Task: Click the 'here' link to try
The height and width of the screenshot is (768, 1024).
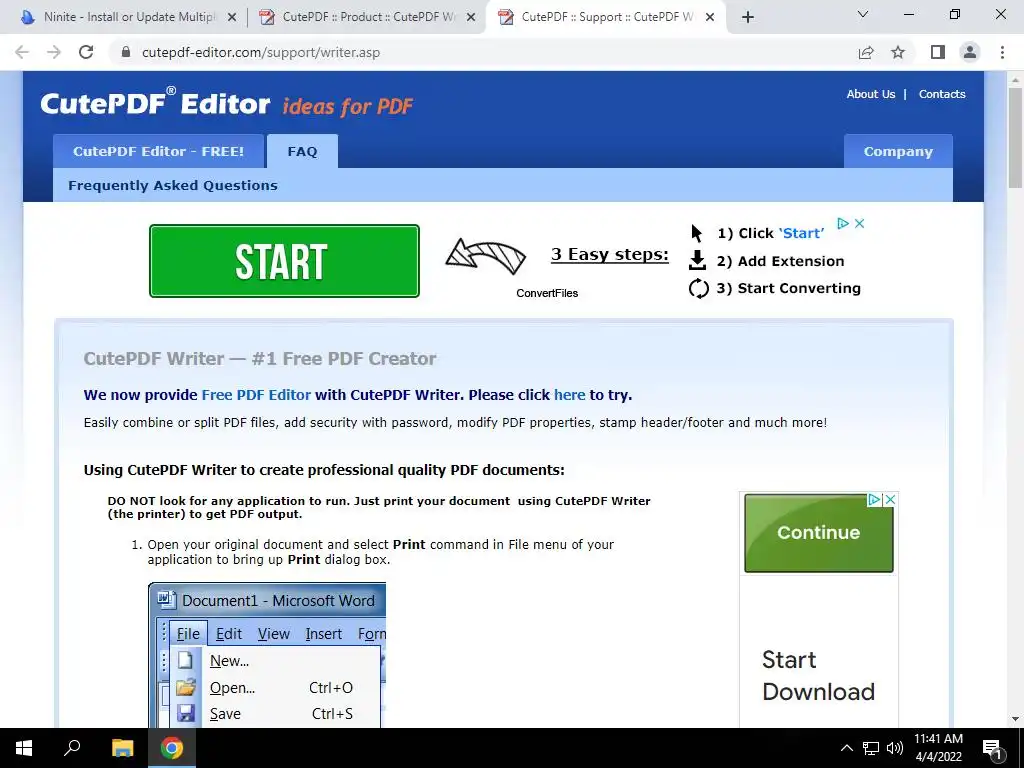Action: (569, 395)
